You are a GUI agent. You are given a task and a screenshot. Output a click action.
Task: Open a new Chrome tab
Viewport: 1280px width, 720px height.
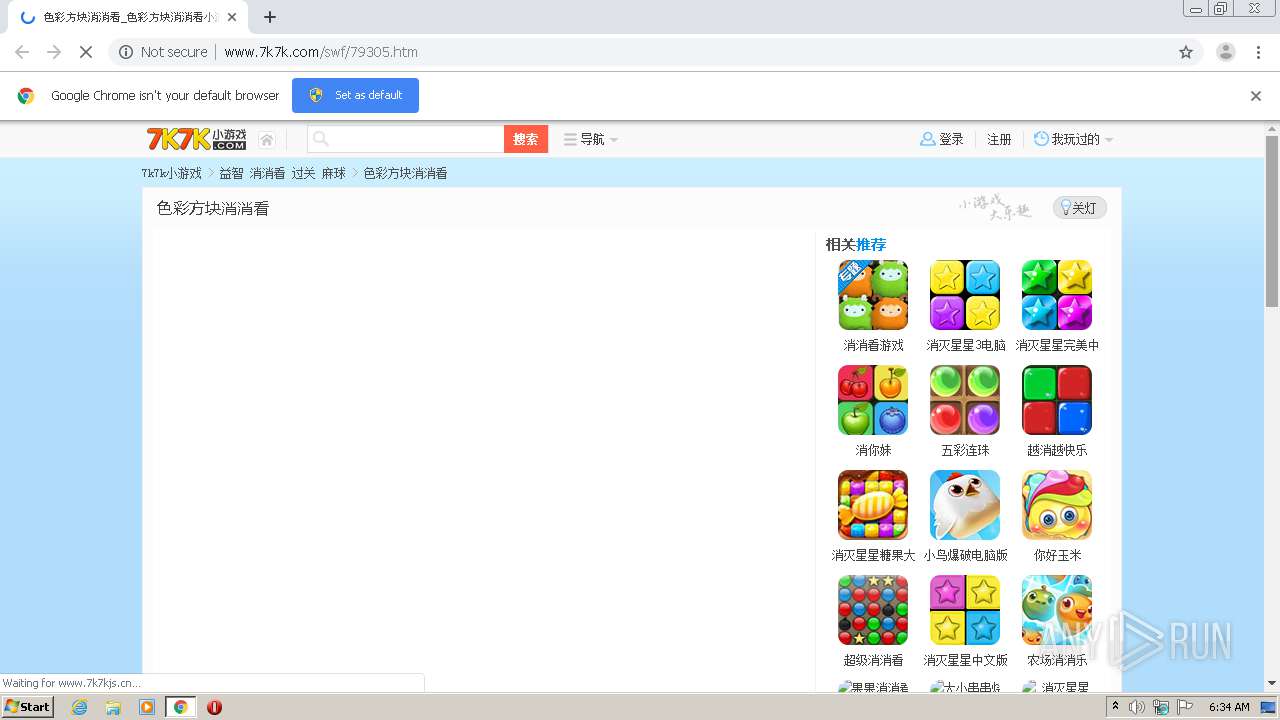[270, 17]
